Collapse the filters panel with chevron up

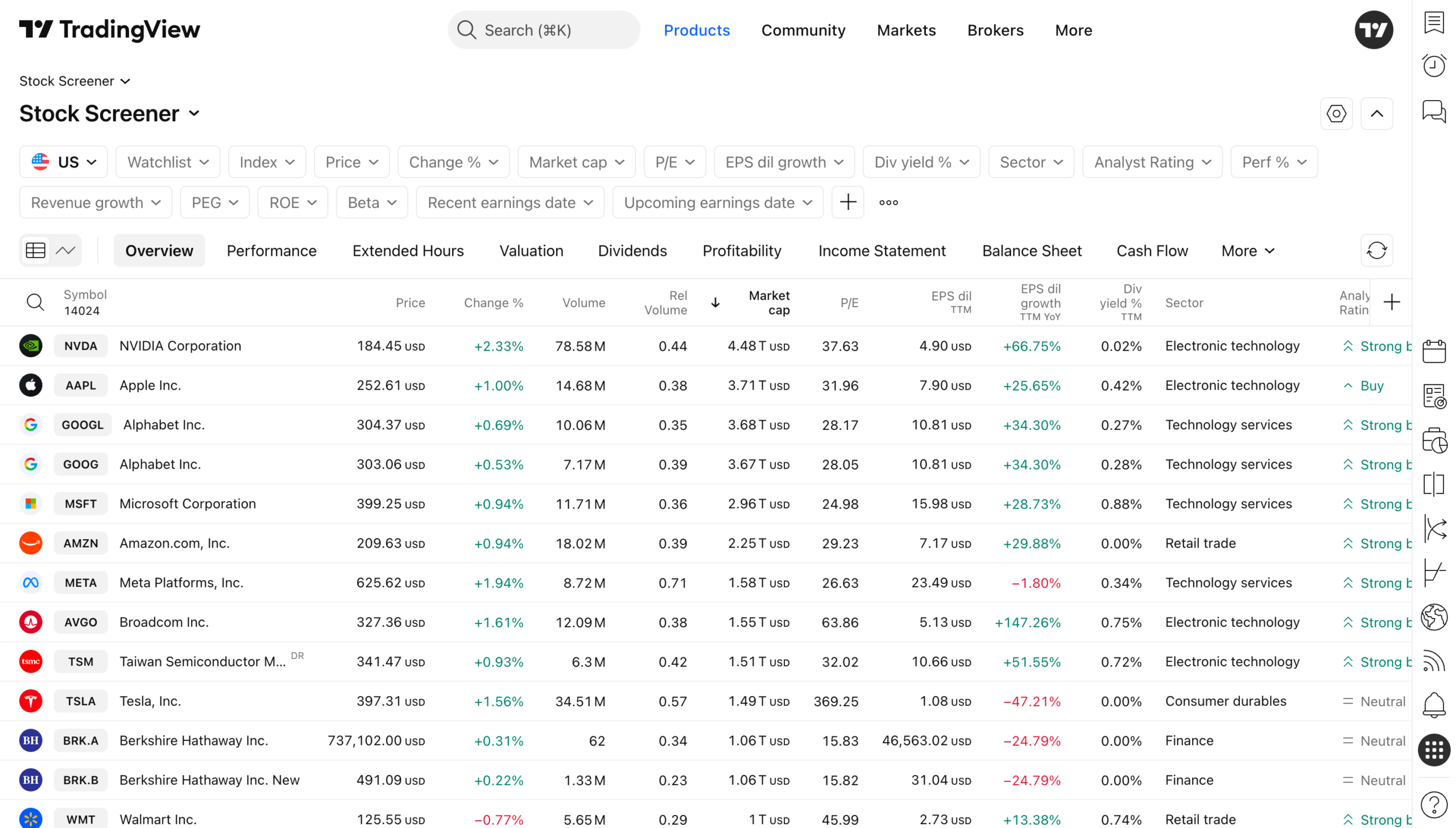click(x=1376, y=114)
